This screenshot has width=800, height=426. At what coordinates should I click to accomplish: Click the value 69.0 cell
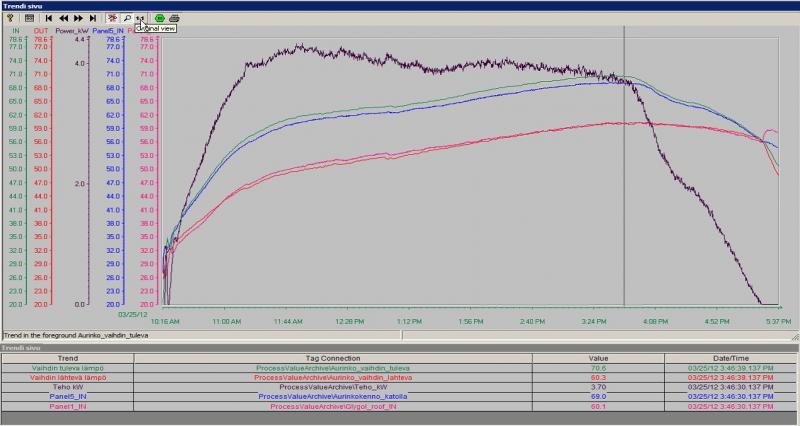(x=598, y=396)
